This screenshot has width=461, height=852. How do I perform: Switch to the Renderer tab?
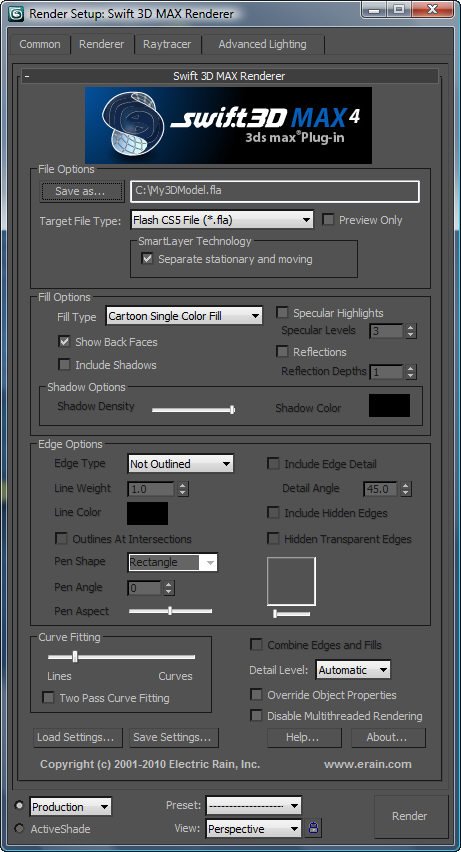pos(102,44)
